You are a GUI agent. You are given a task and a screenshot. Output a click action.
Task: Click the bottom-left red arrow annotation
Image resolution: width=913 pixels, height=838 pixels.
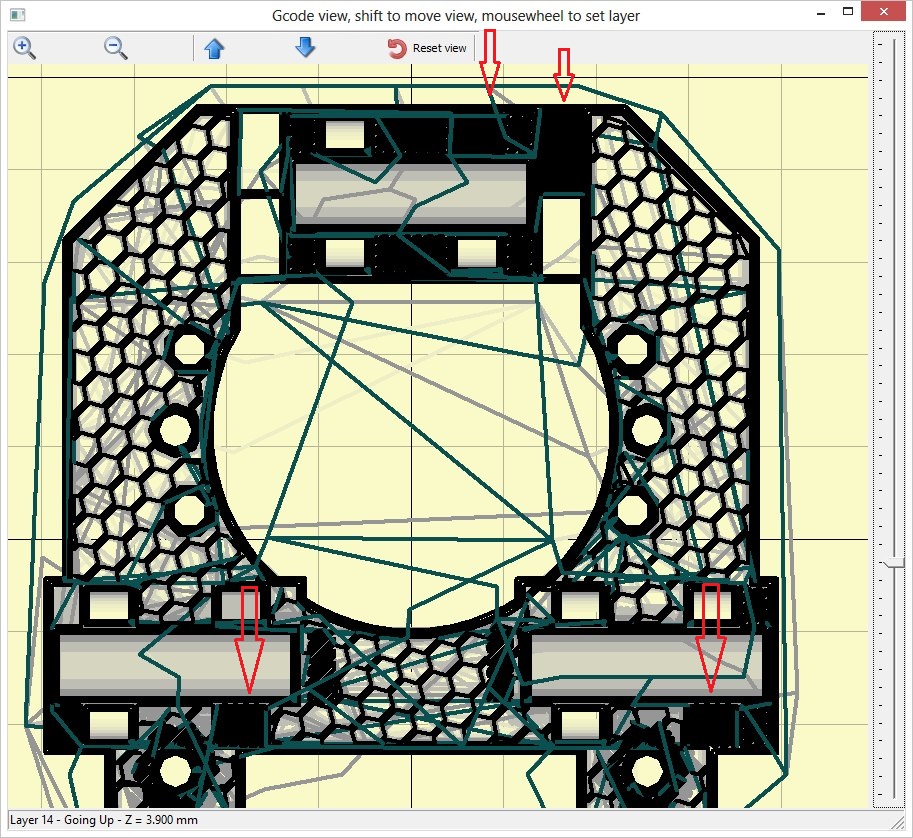(250, 638)
